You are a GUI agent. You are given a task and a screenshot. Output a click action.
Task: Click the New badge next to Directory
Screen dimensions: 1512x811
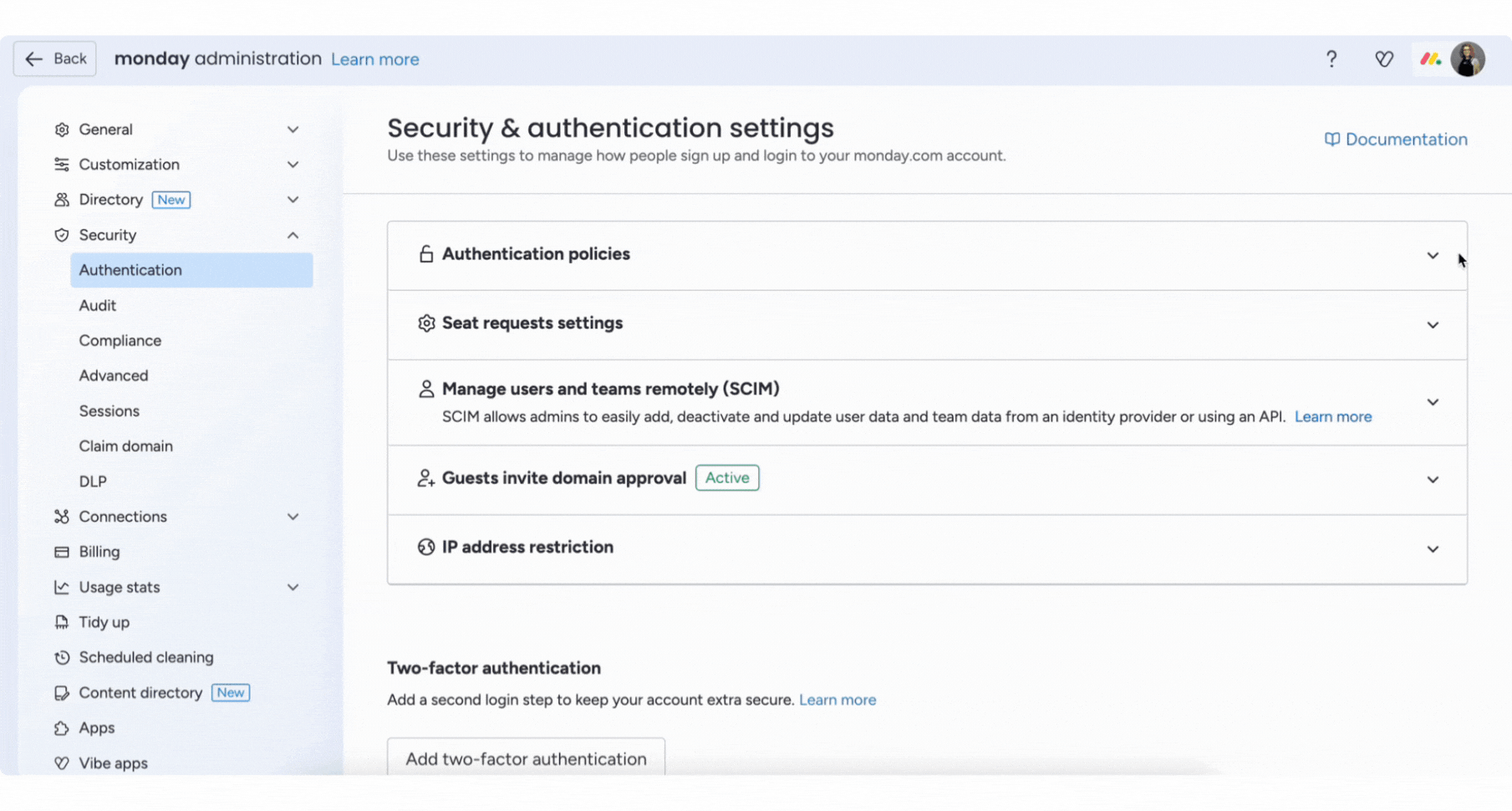[x=171, y=200]
